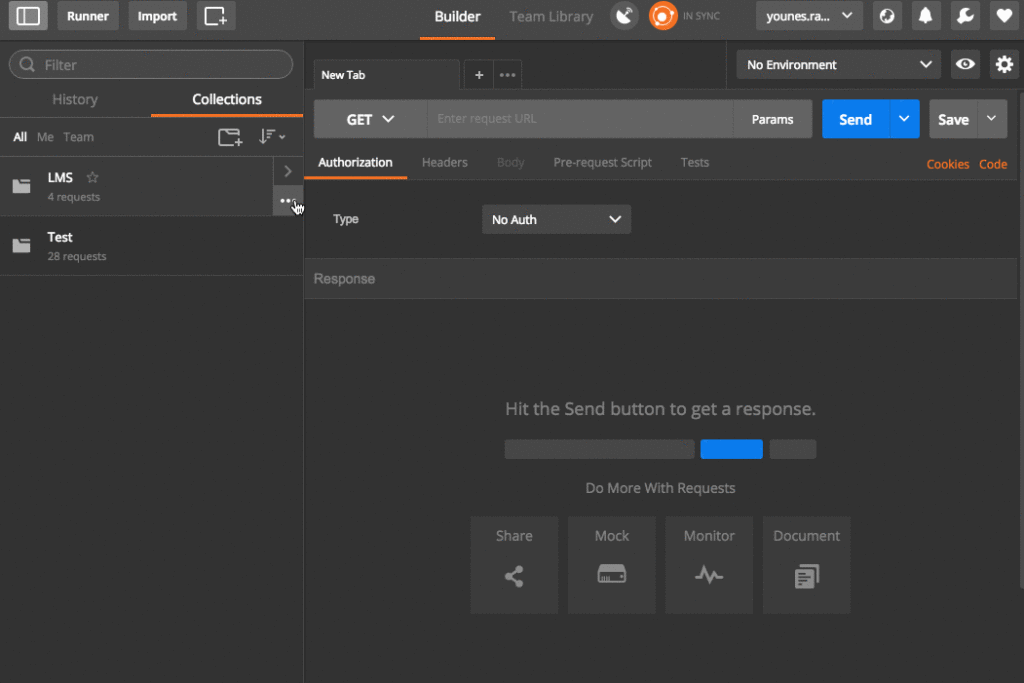Add a new request tab

click(479, 75)
